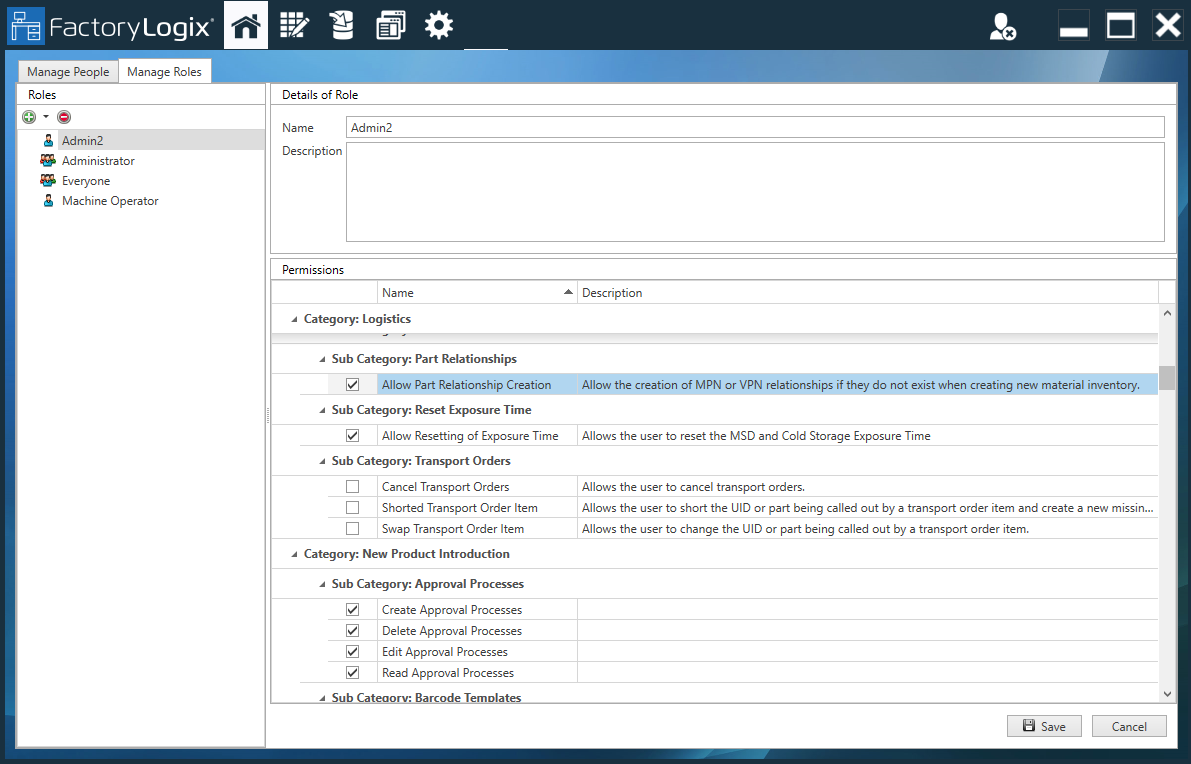
Task: Collapse Category: New Product Introduction
Action: [295, 554]
